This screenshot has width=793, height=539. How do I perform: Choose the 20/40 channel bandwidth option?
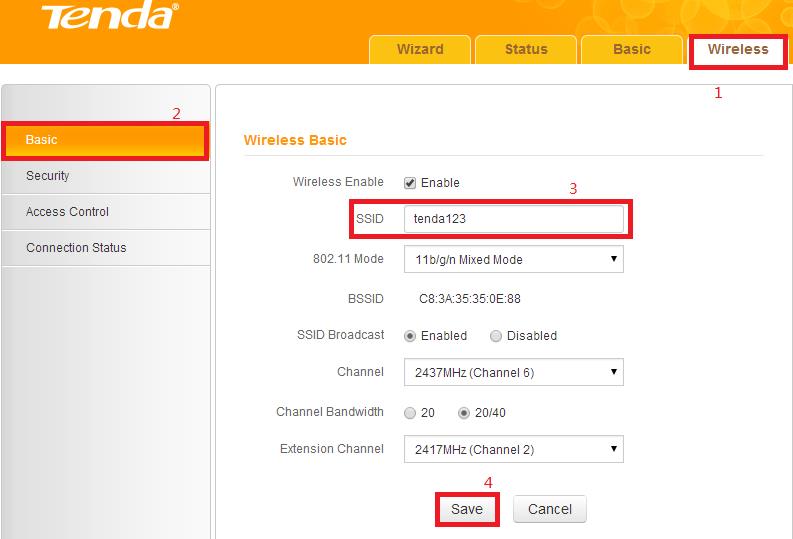pos(464,413)
